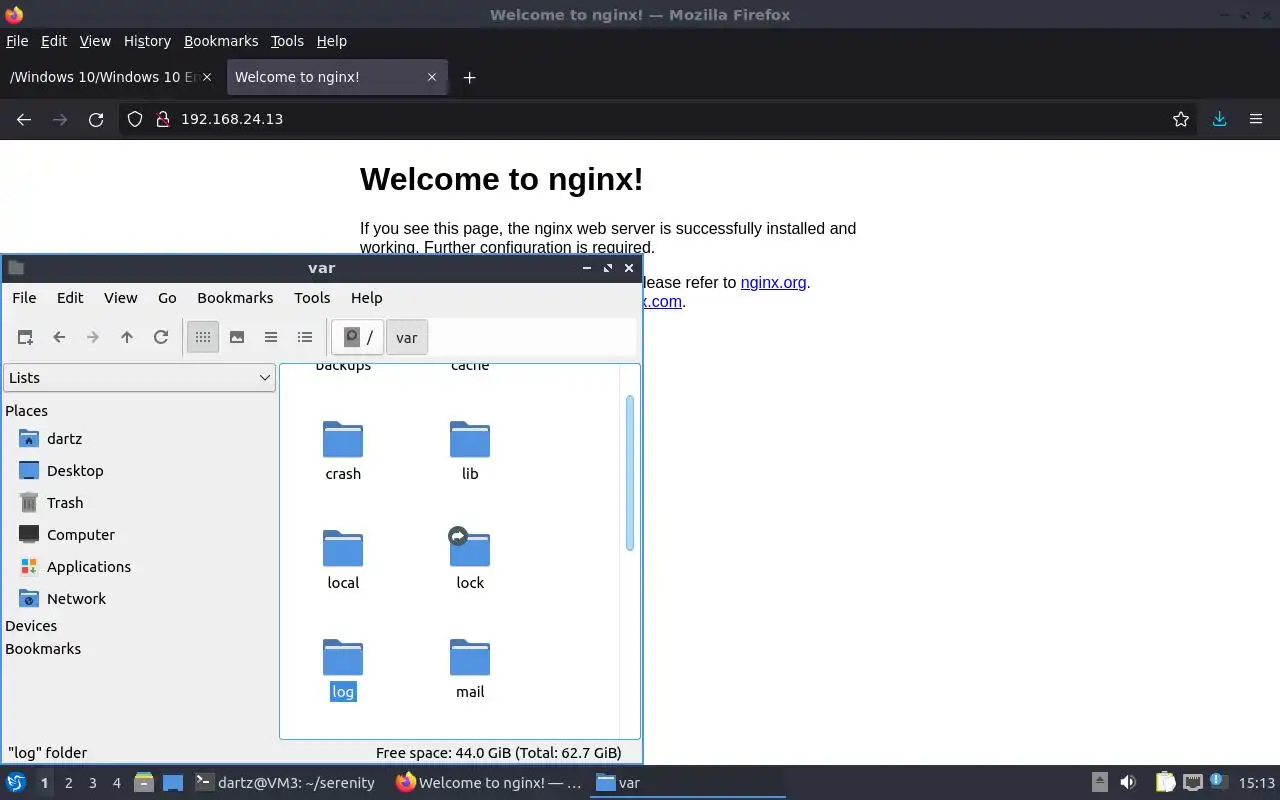1280x800 pixels.
Task: Click the 'var' path bar button
Action: pyautogui.click(x=407, y=337)
